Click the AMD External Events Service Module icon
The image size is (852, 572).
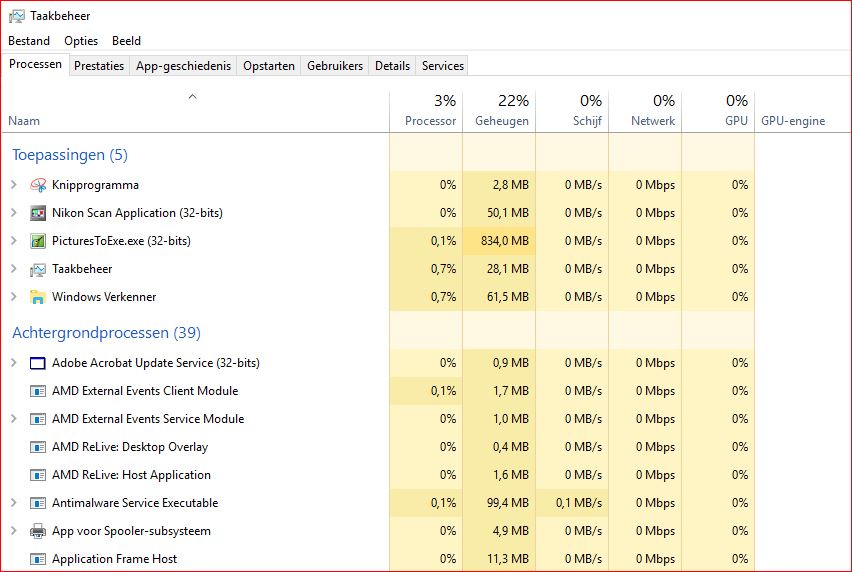(37, 419)
